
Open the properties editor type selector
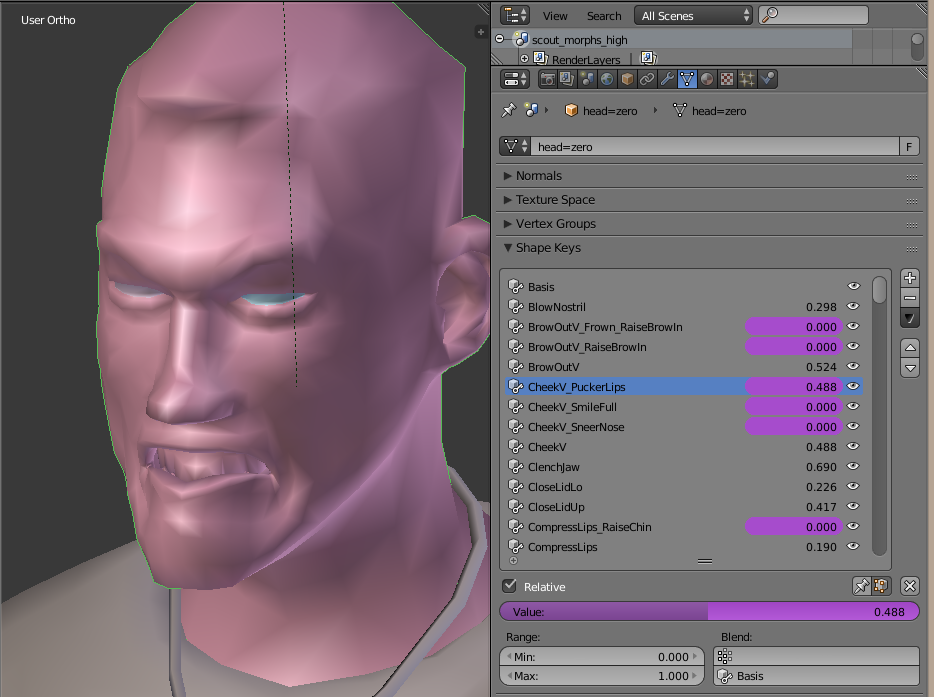[x=515, y=79]
